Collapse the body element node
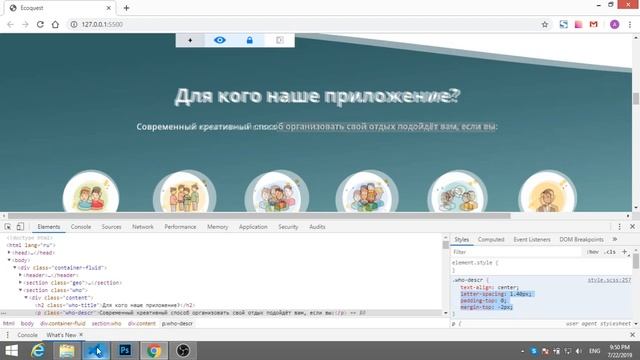The height and width of the screenshot is (360, 640). coord(9,260)
